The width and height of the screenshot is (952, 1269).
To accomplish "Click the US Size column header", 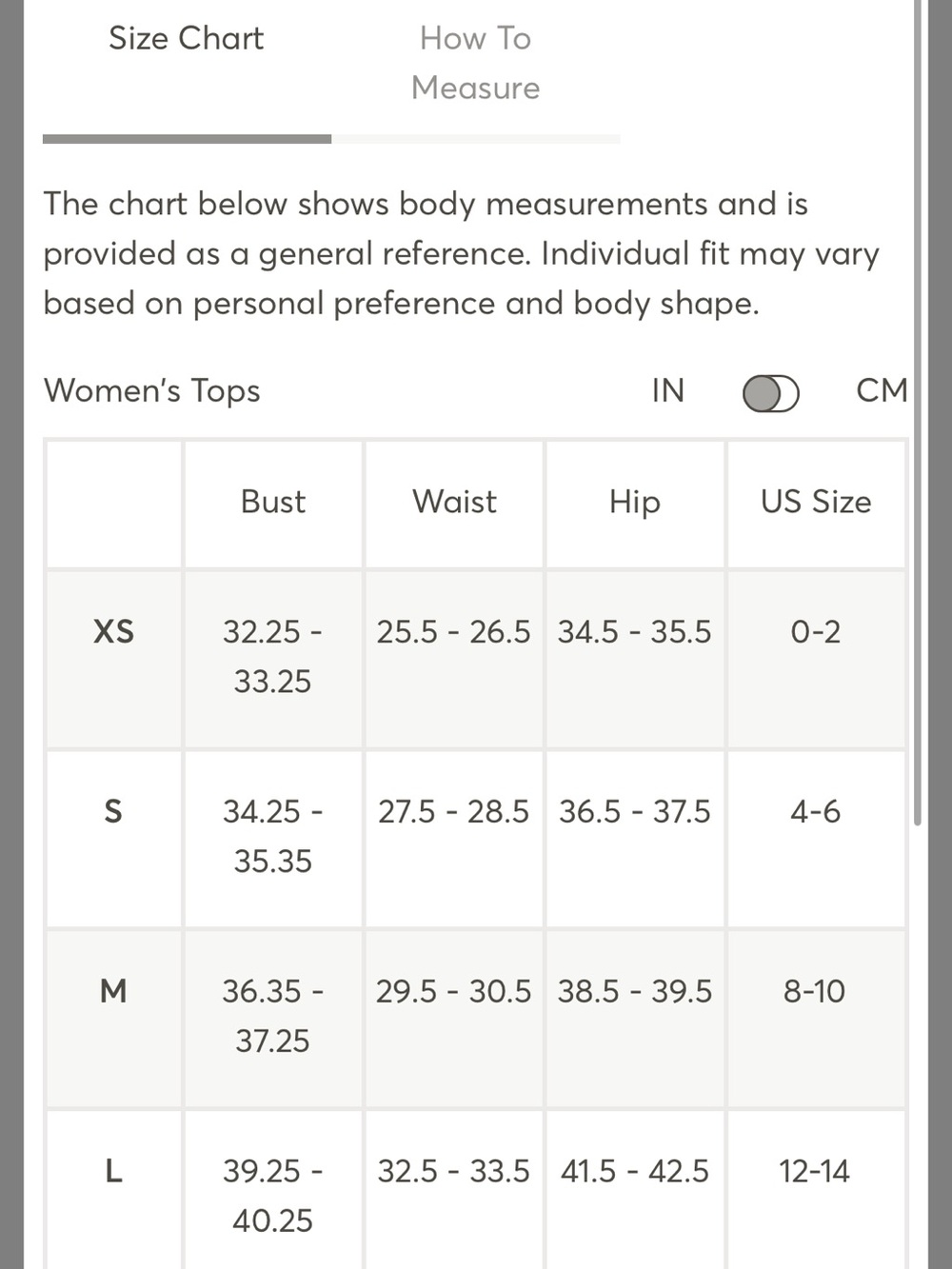I will (816, 502).
